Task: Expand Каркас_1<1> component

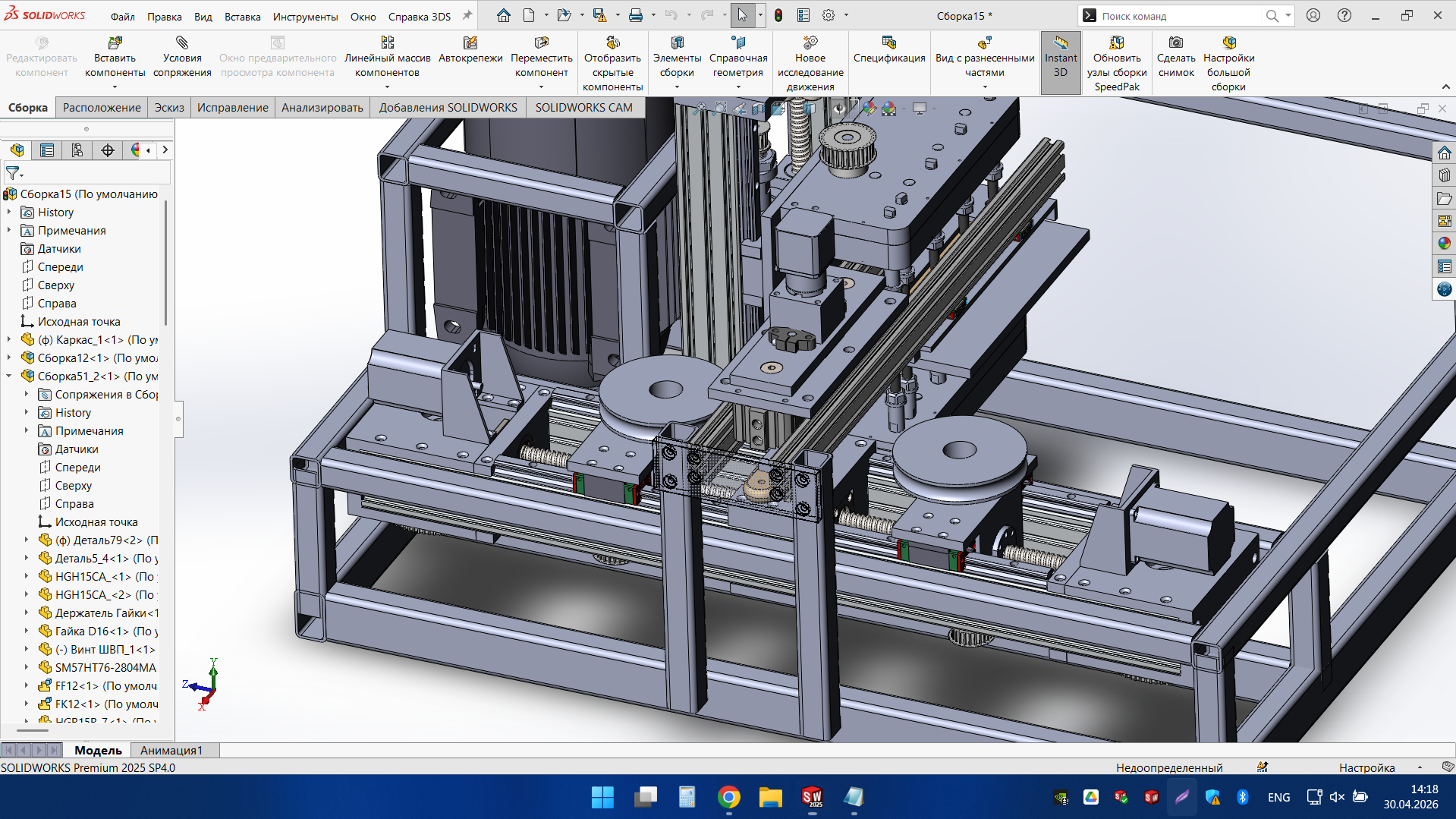Action: pos(9,340)
